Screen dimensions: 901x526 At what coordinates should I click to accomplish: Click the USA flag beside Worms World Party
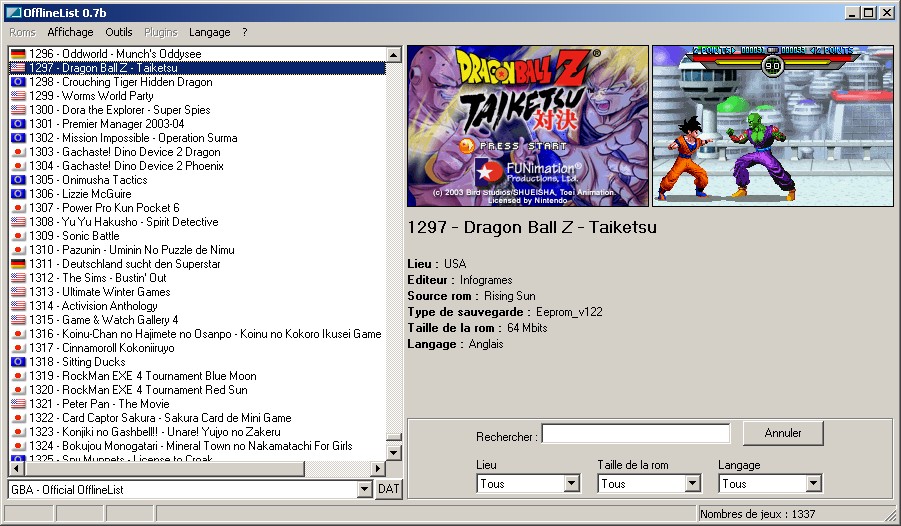pos(18,96)
